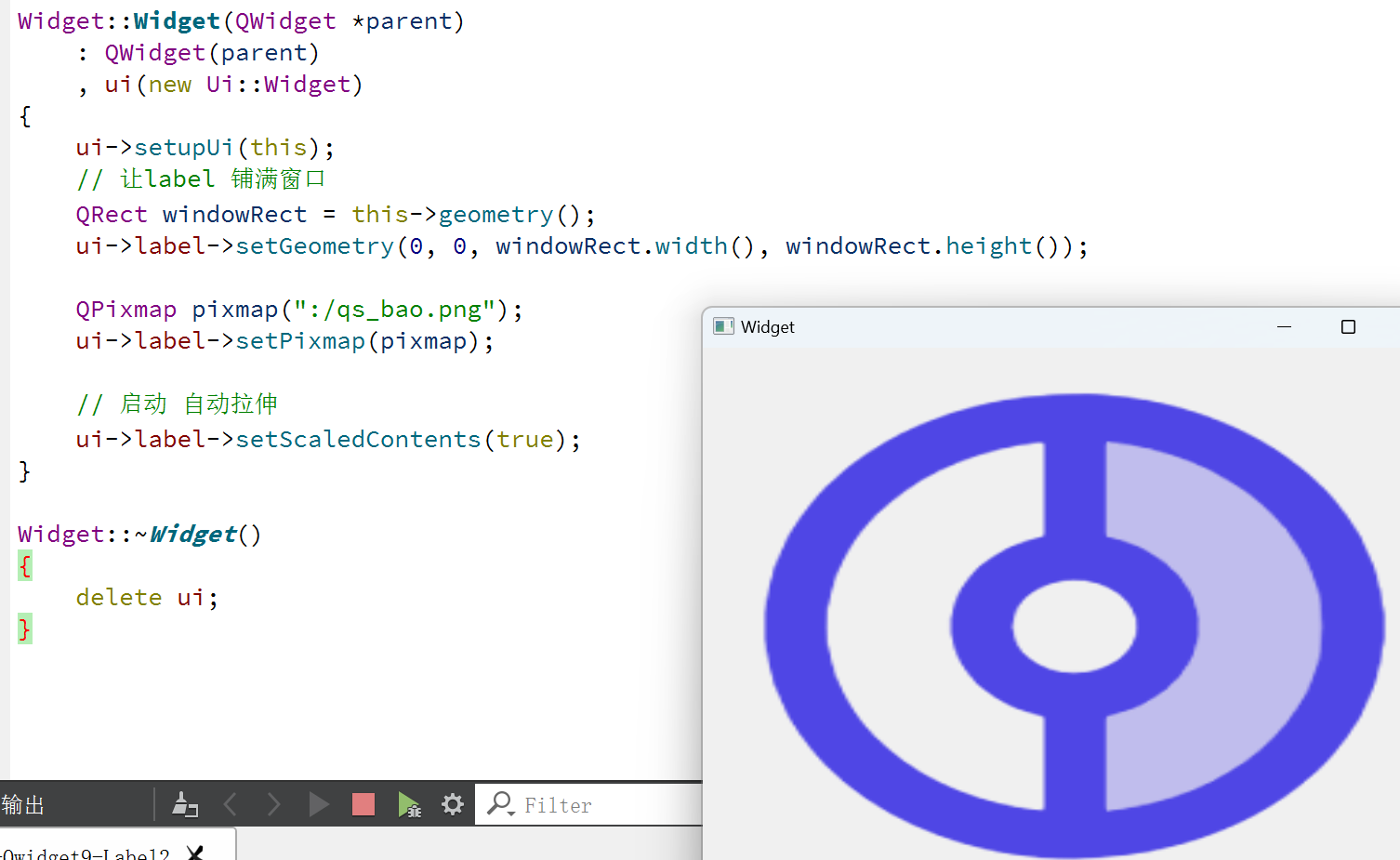Click the geometry() call in code
Screen dimensions: 1400x860
pyautogui.click(x=509, y=215)
